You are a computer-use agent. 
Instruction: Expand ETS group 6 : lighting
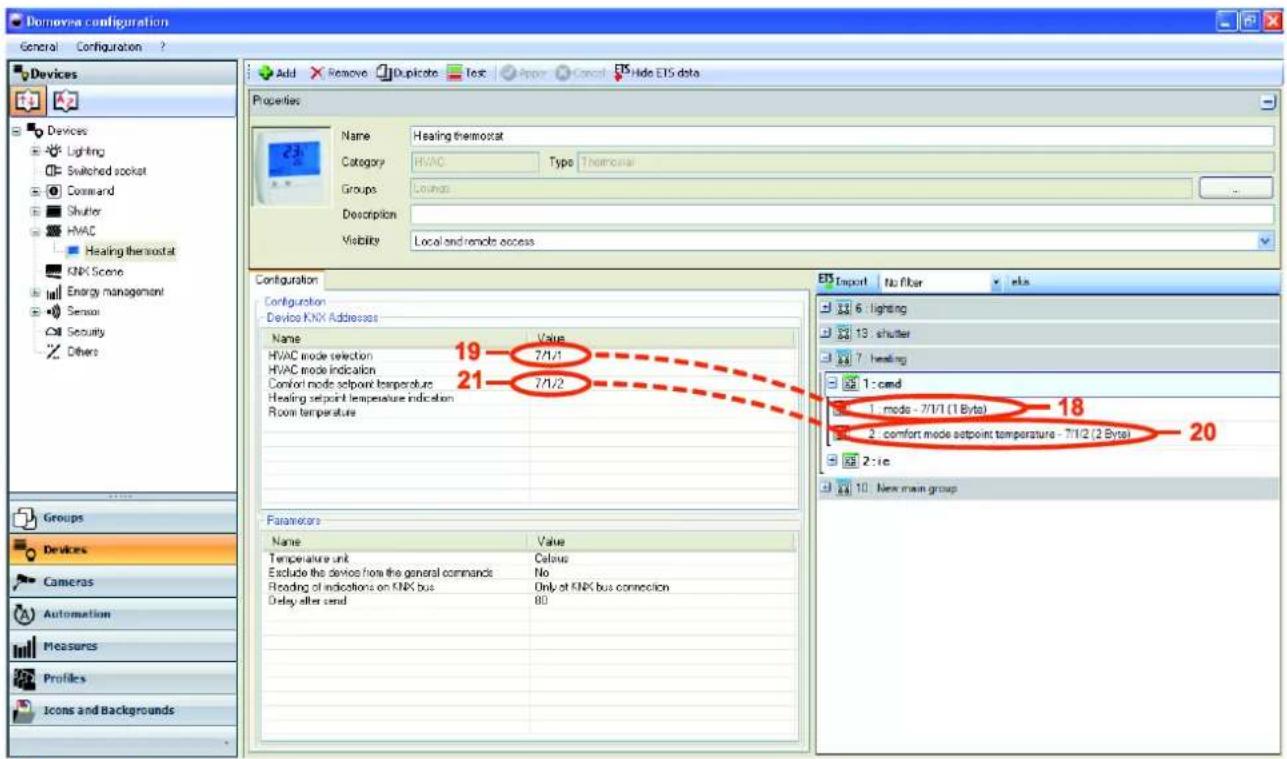tap(826, 309)
